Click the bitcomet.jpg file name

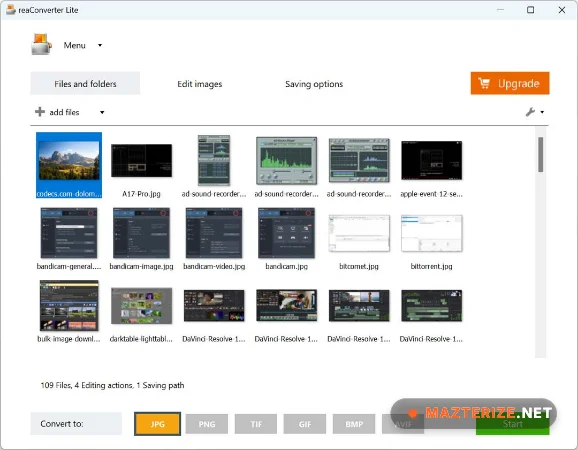359,266
